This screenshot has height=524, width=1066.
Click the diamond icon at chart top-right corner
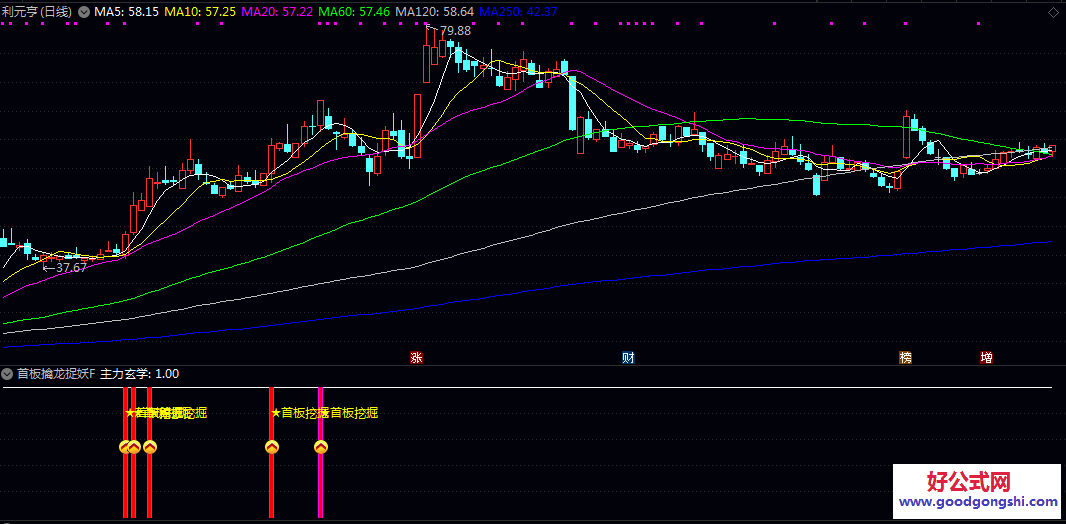(x=1054, y=12)
